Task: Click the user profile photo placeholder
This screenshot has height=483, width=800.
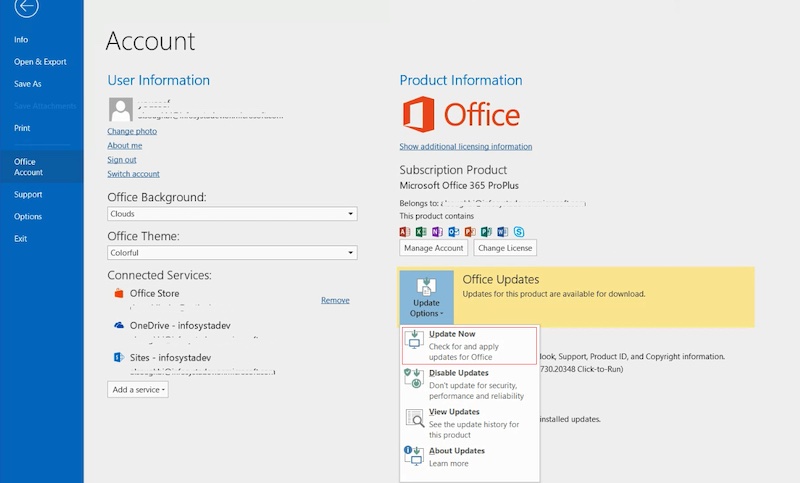Action: pyautogui.click(x=120, y=110)
